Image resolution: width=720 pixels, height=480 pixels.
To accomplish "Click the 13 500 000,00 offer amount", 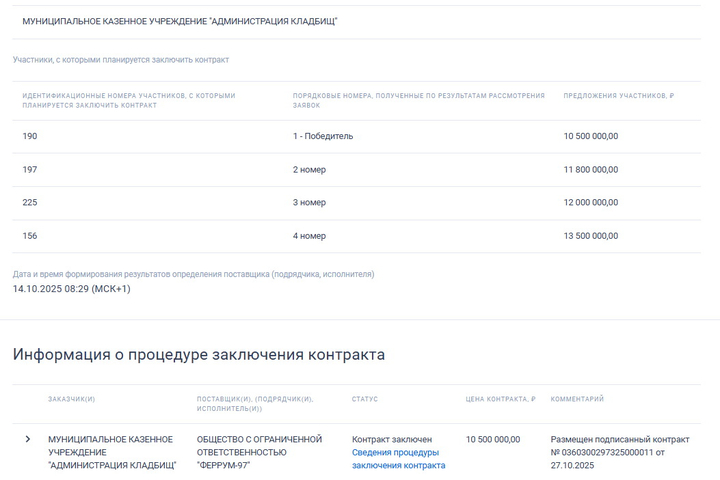I will coord(590,237).
